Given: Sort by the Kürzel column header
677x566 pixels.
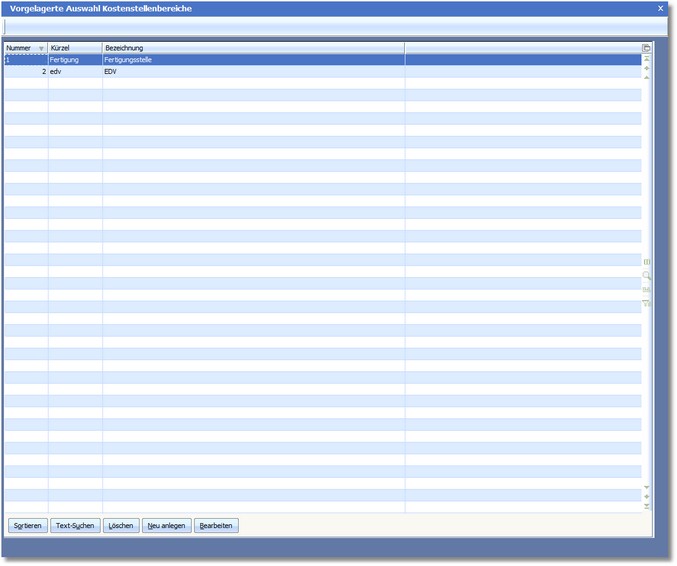Looking at the screenshot, I should 75,48.
